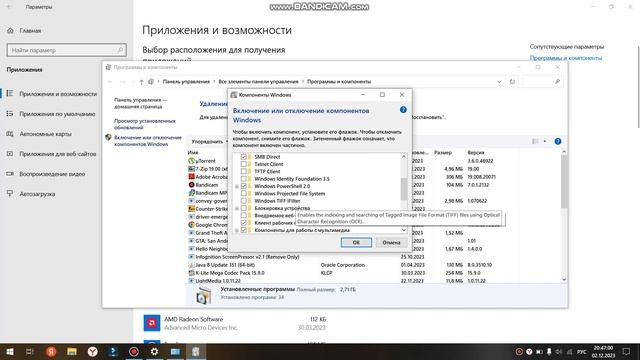Click the refresh button in Programs address bar
The width and height of the screenshot is (640, 360).
pyautogui.click(x=512, y=82)
